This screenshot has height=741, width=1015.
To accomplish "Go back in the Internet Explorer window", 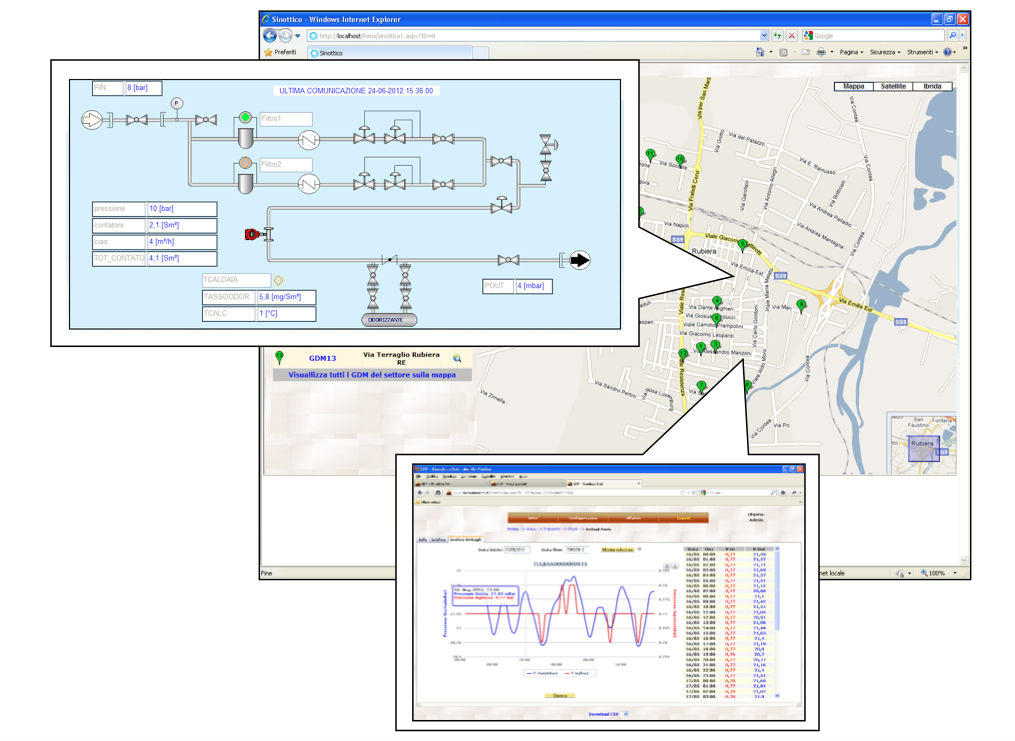I will (x=270, y=36).
